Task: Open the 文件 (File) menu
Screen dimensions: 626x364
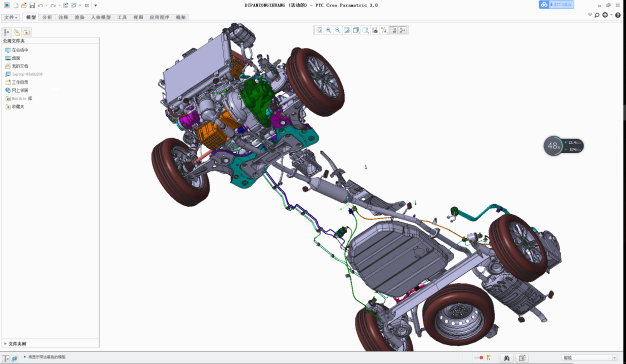Action: click(x=11, y=18)
